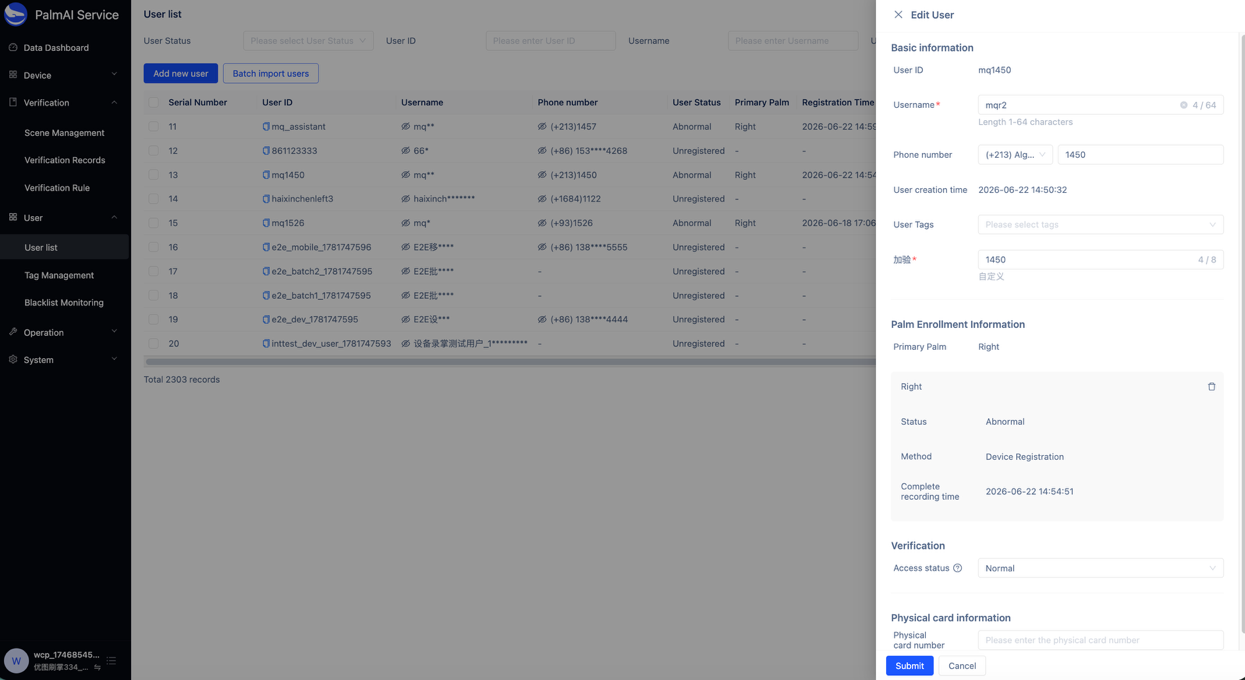The height and width of the screenshot is (680, 1245).
Task: Select all rows with the header checkbox
Action: [153, 102]
